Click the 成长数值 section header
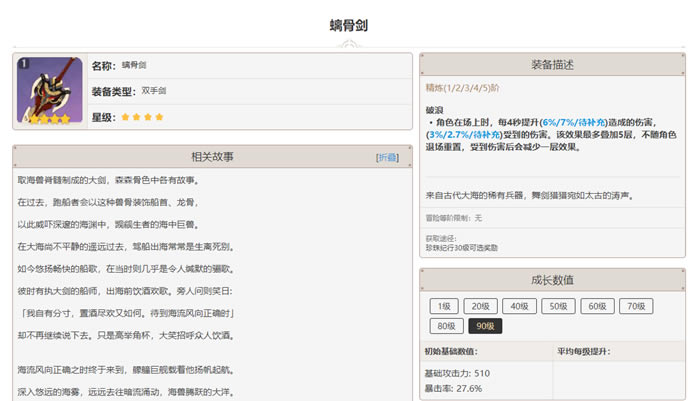The image size is (700, 401). point(551,280)
